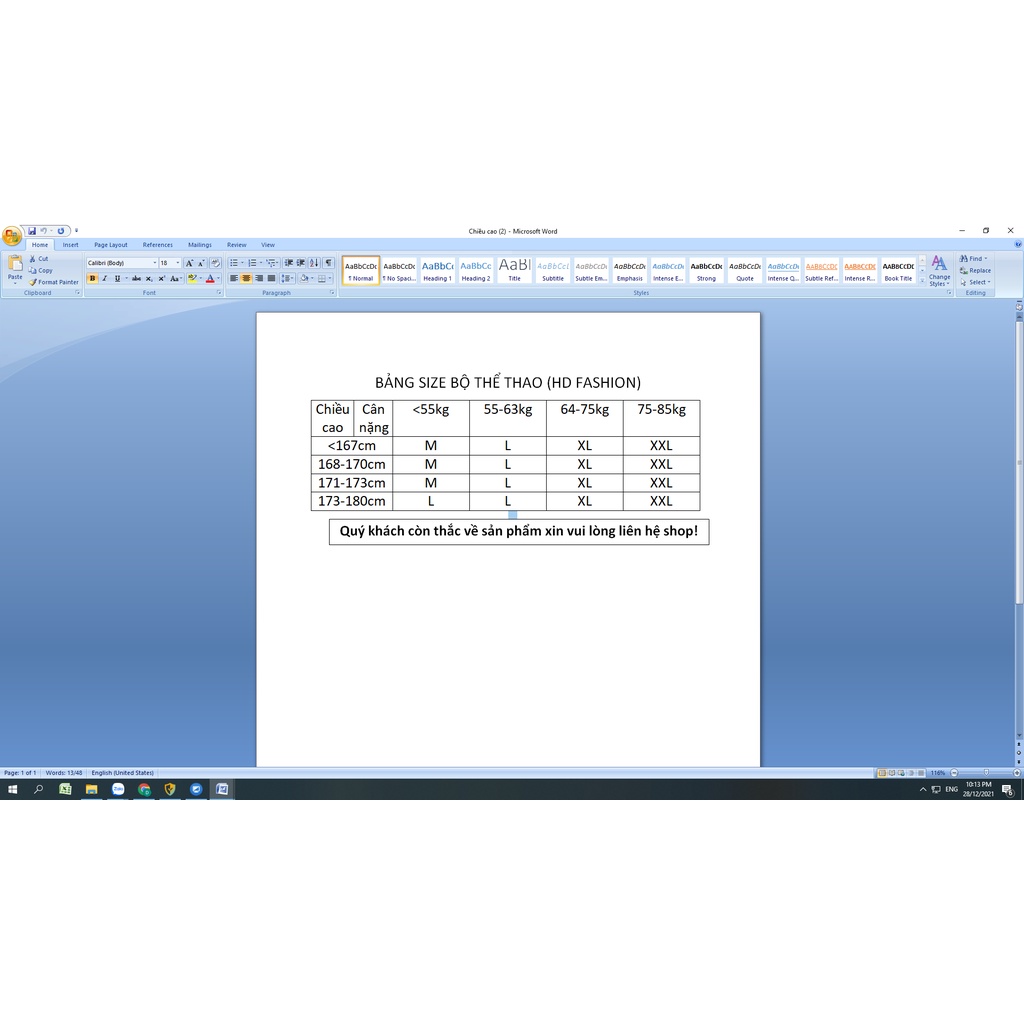Click the Save icon in Quick Access
Viewport: 1024px width, 1024px height.
point(32,231)
